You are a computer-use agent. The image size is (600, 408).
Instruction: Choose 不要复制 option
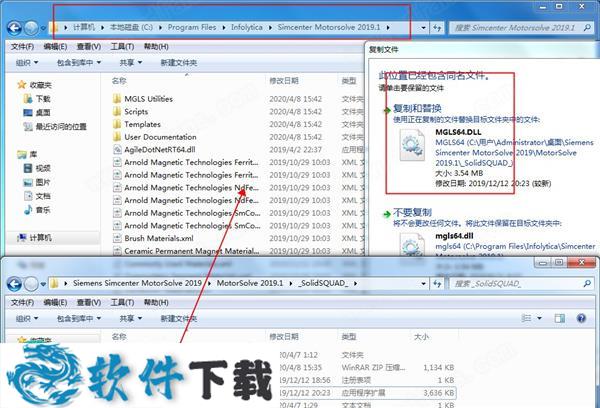(412, 212)
